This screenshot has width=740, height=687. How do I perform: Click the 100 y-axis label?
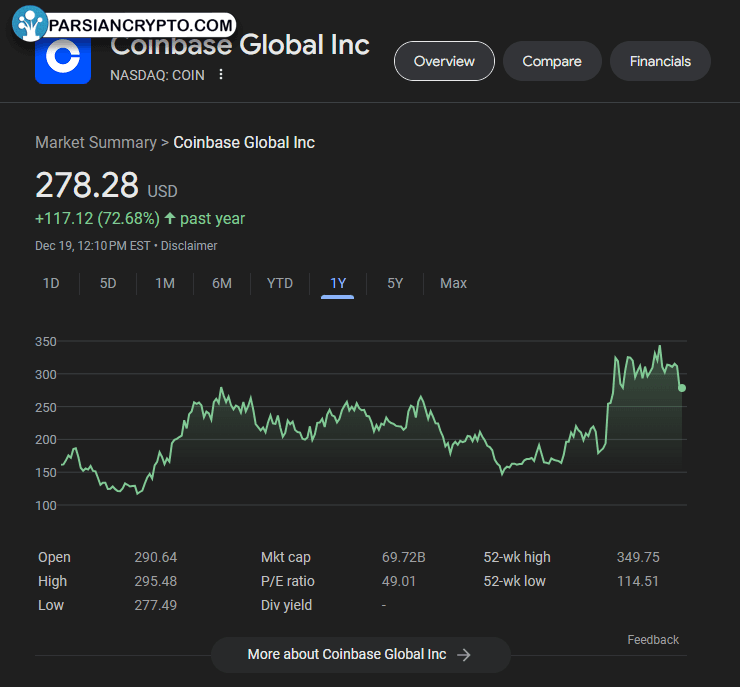click(x=46, y=506)
